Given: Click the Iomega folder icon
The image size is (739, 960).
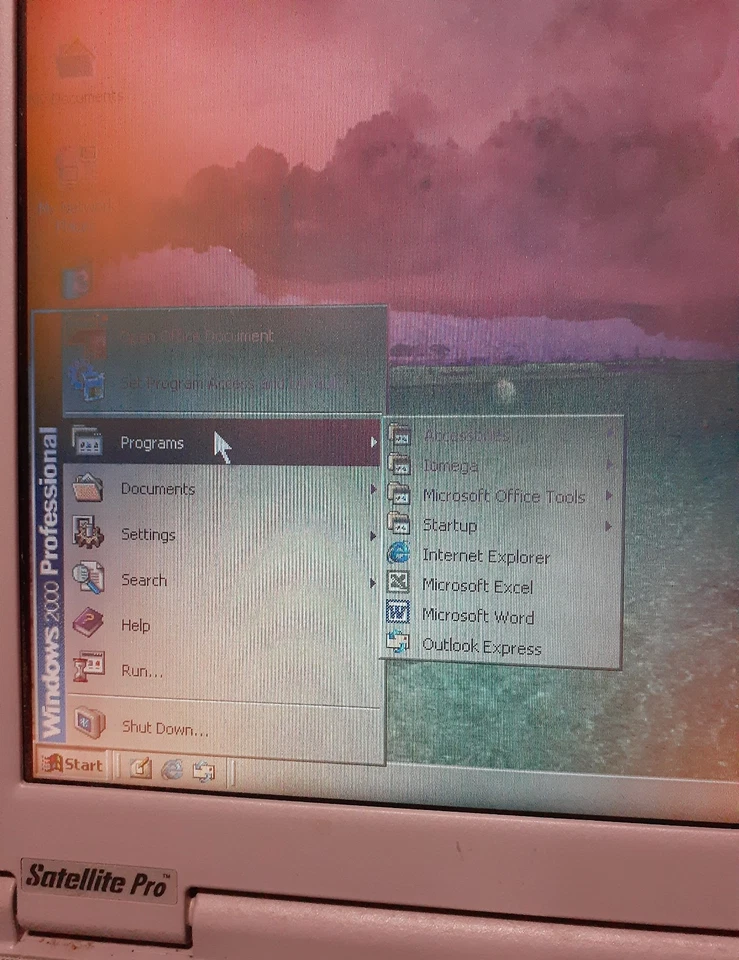Looking at the screenshot, I should pos(399,465).
